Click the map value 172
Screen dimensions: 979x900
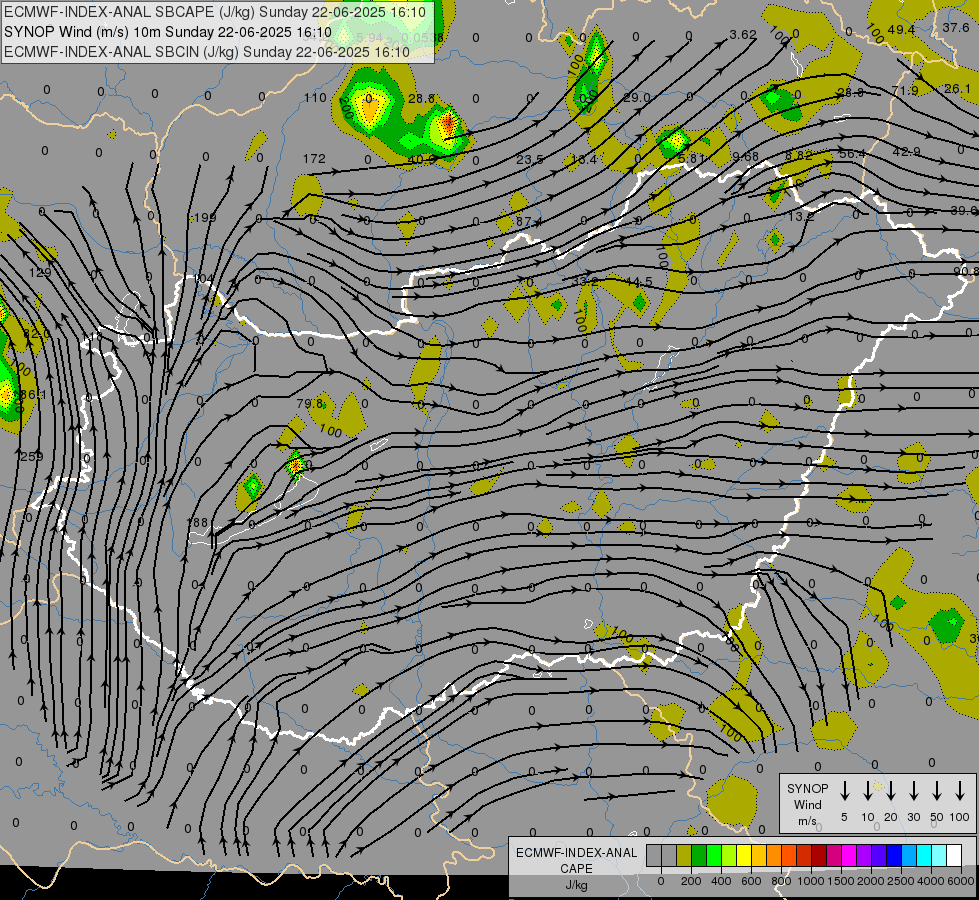point(314,159)
